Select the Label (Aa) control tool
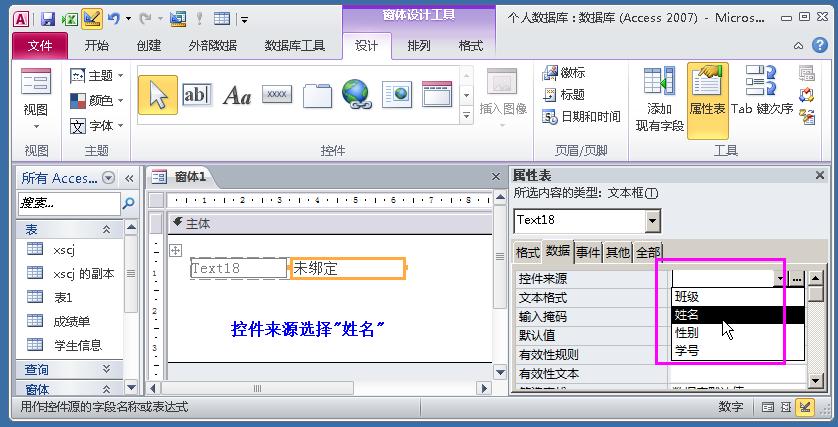 (237, 95)
